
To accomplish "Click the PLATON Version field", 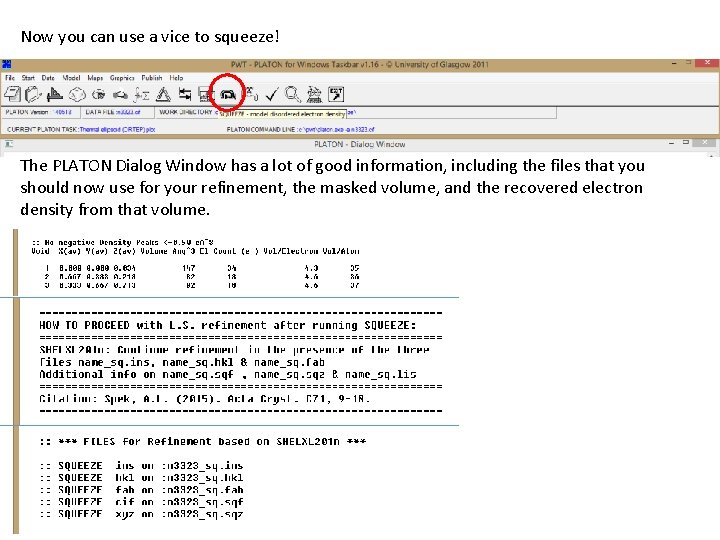I will pyautogui.click(x=40, y=112).
